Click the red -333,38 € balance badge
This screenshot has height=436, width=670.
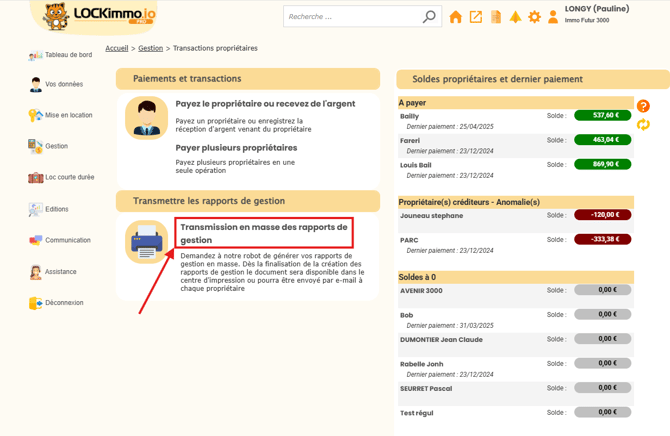602,239
